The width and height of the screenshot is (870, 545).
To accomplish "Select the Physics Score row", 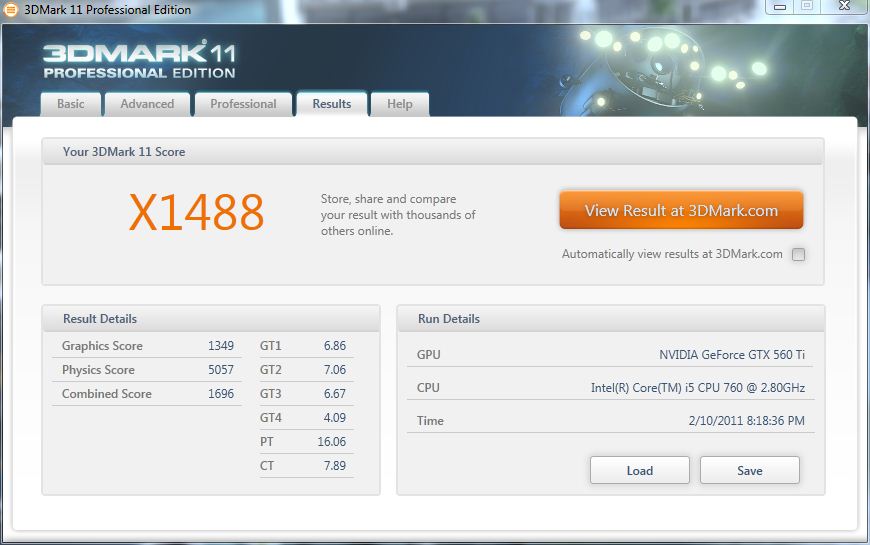I will [147, 370].
